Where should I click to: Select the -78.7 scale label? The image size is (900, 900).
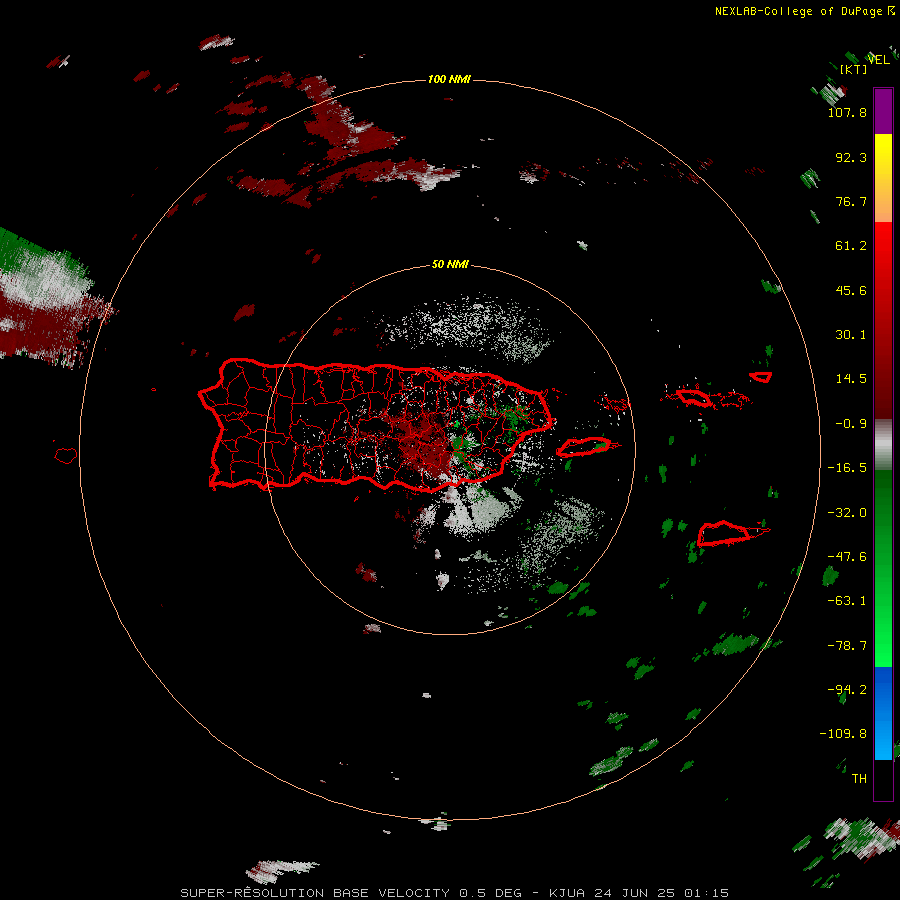tap(847, 646)
